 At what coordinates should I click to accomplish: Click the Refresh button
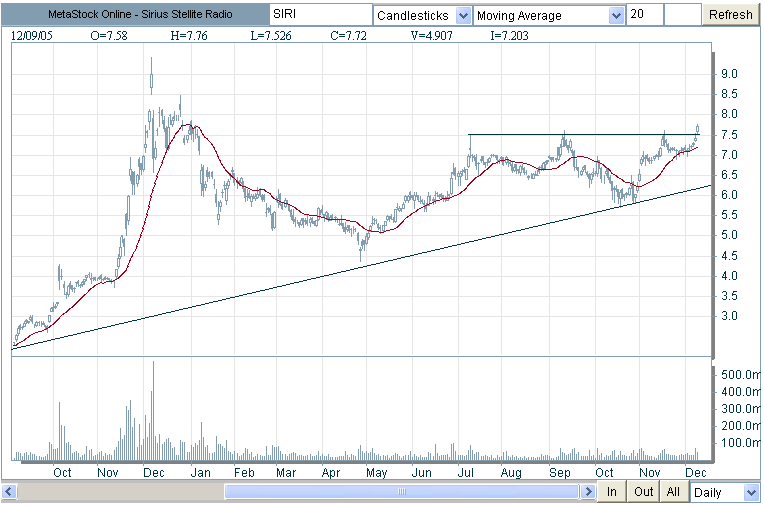[730, 15]
